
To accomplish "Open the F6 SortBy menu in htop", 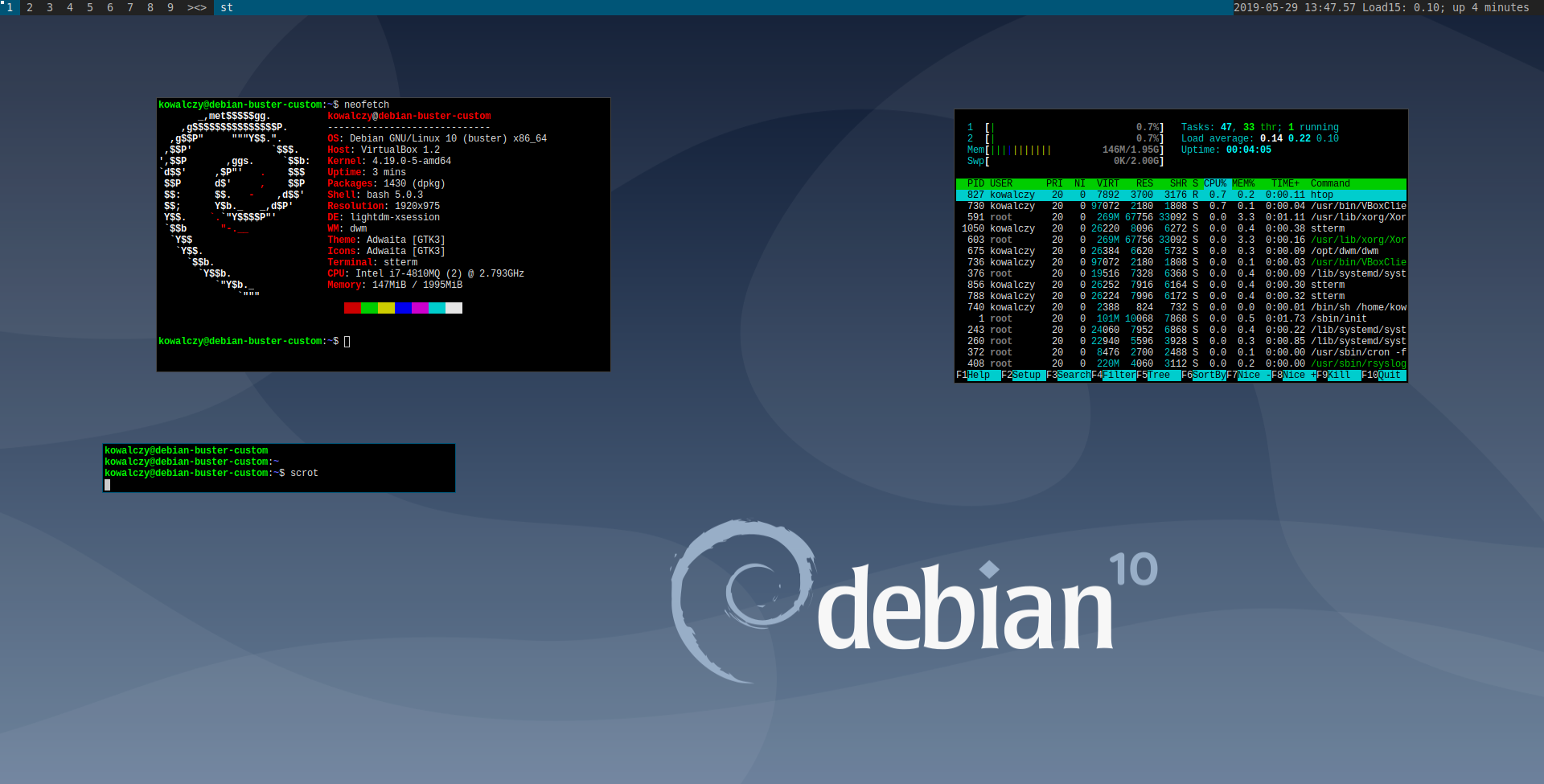I will tap(1204, 376).
